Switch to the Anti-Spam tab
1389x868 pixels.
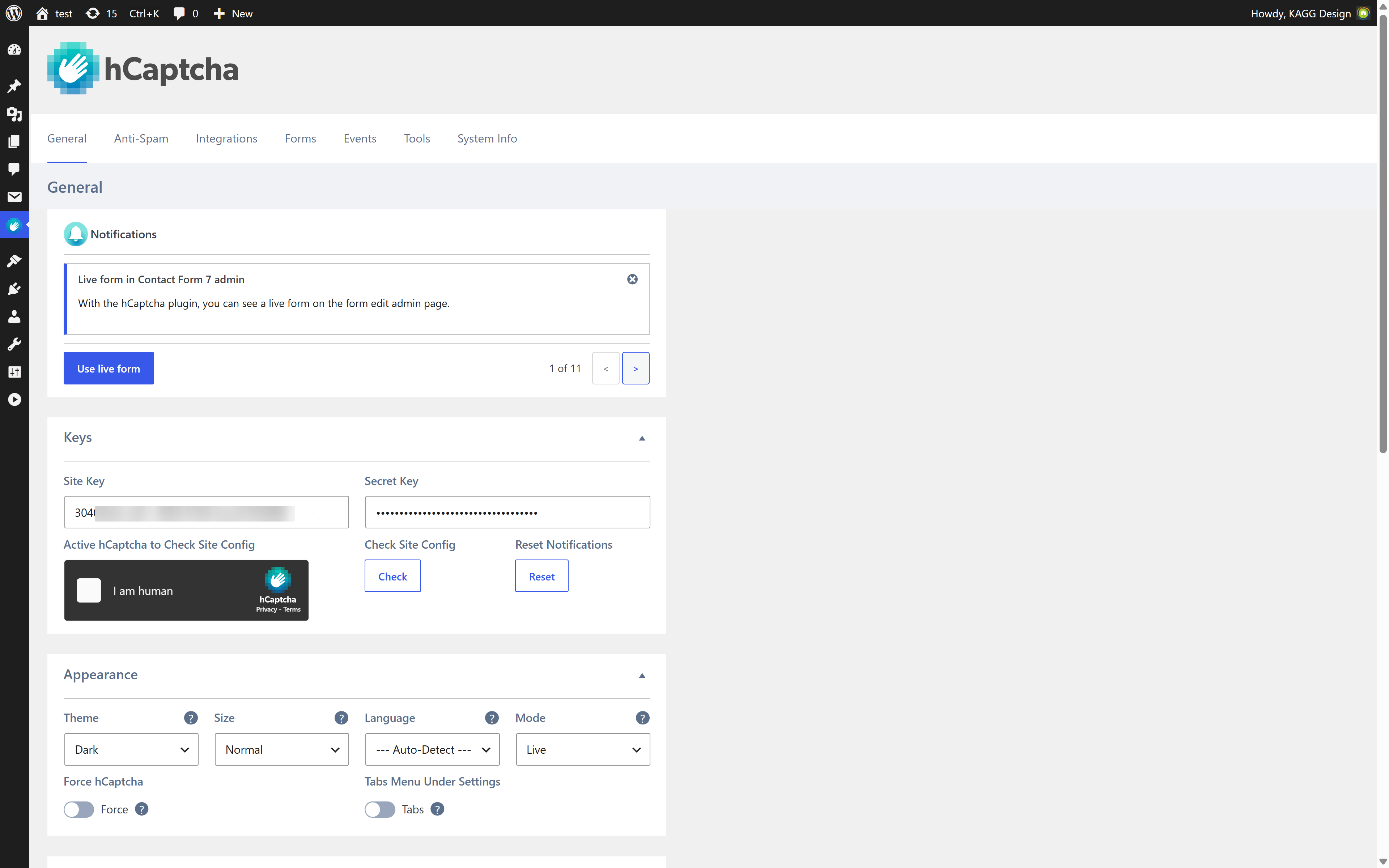(x=141, y=138)
